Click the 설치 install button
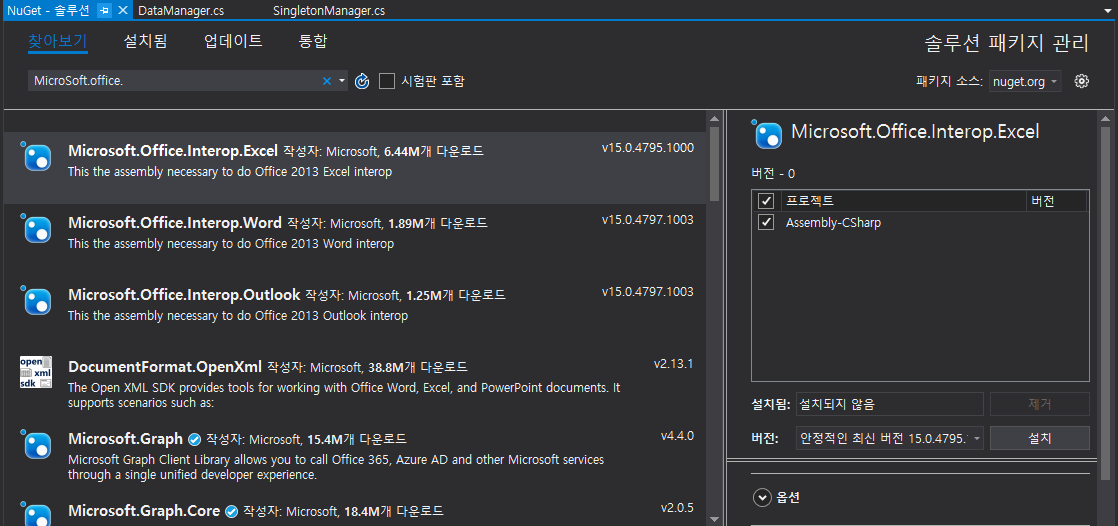Viewport: 1118px width, 526px height. coord(1040,438)
